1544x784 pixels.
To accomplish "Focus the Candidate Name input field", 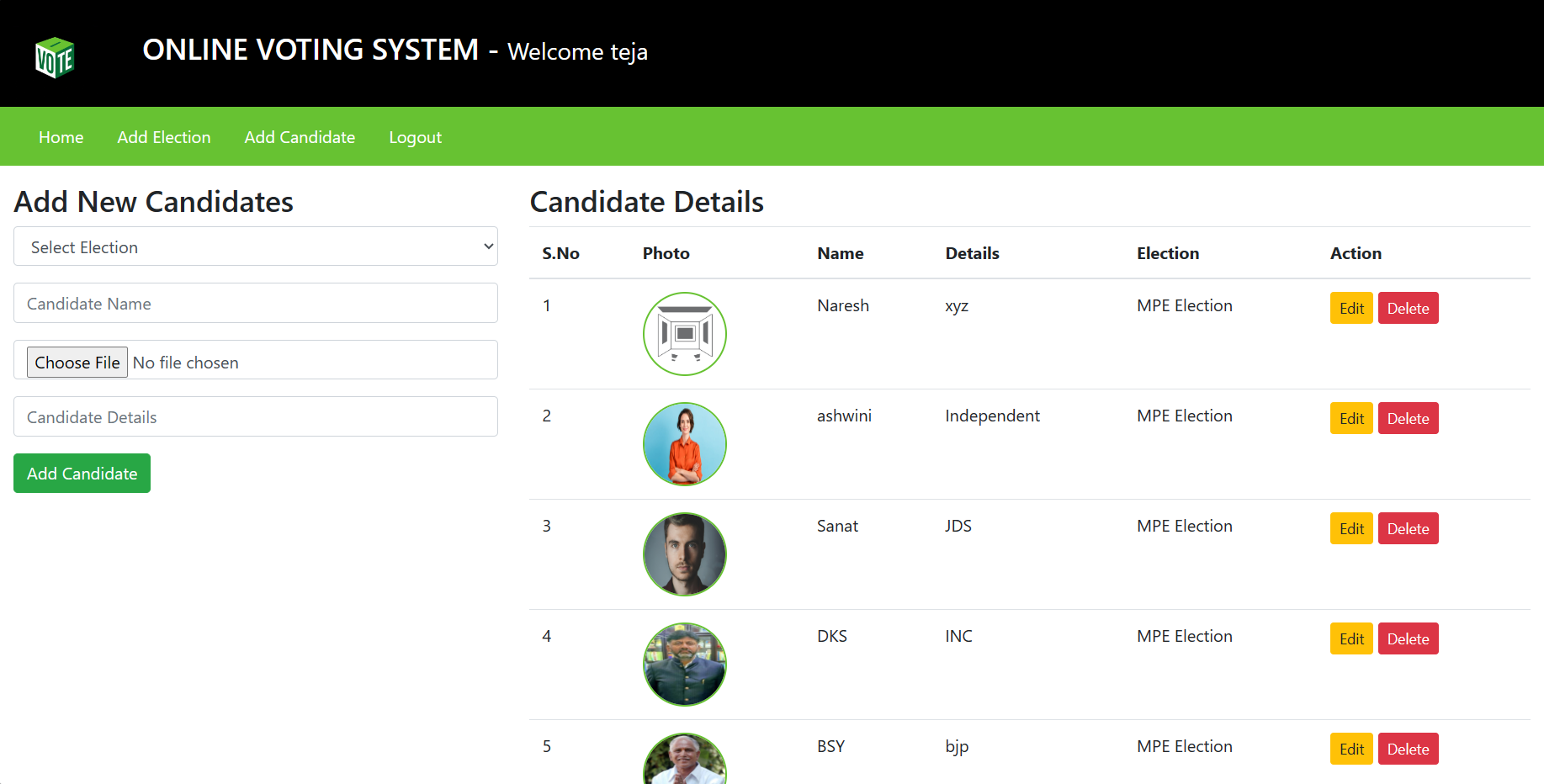I will pos(256,303).
